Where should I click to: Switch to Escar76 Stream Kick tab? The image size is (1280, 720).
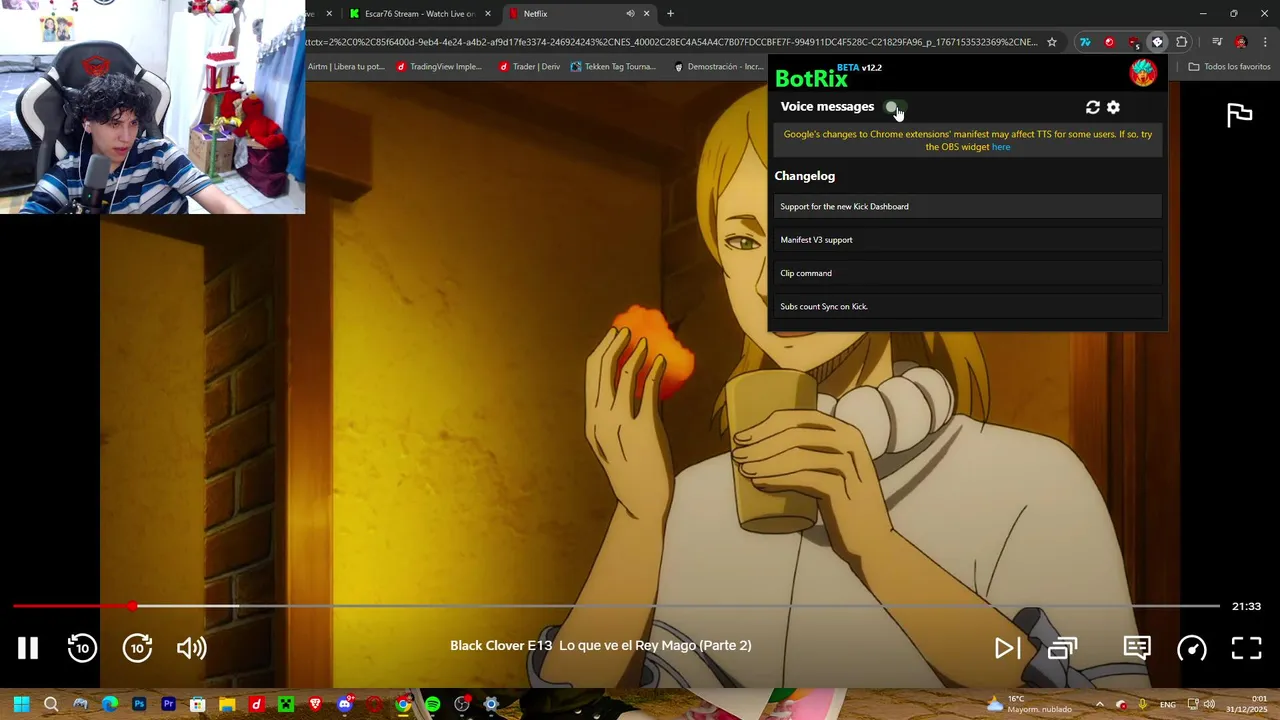point(420,14)
